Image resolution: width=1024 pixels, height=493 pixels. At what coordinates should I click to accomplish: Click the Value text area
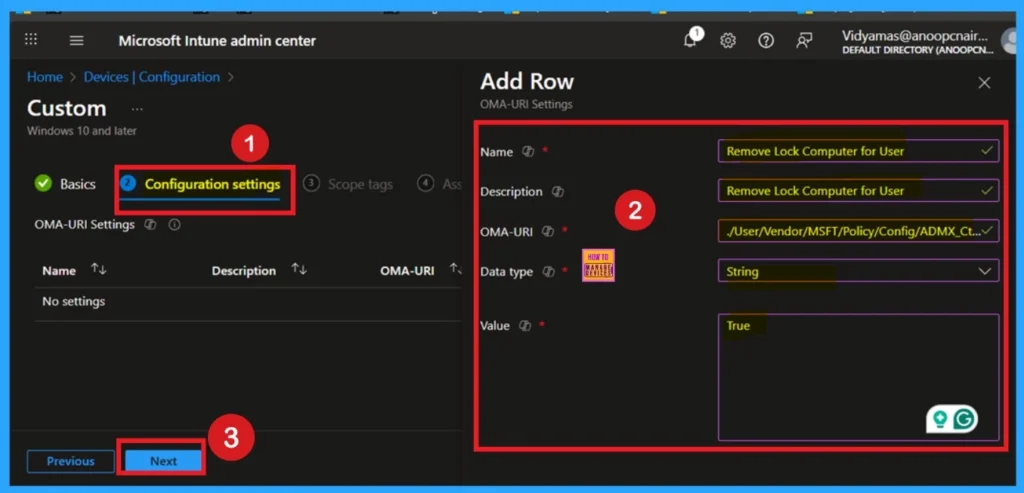858,377
